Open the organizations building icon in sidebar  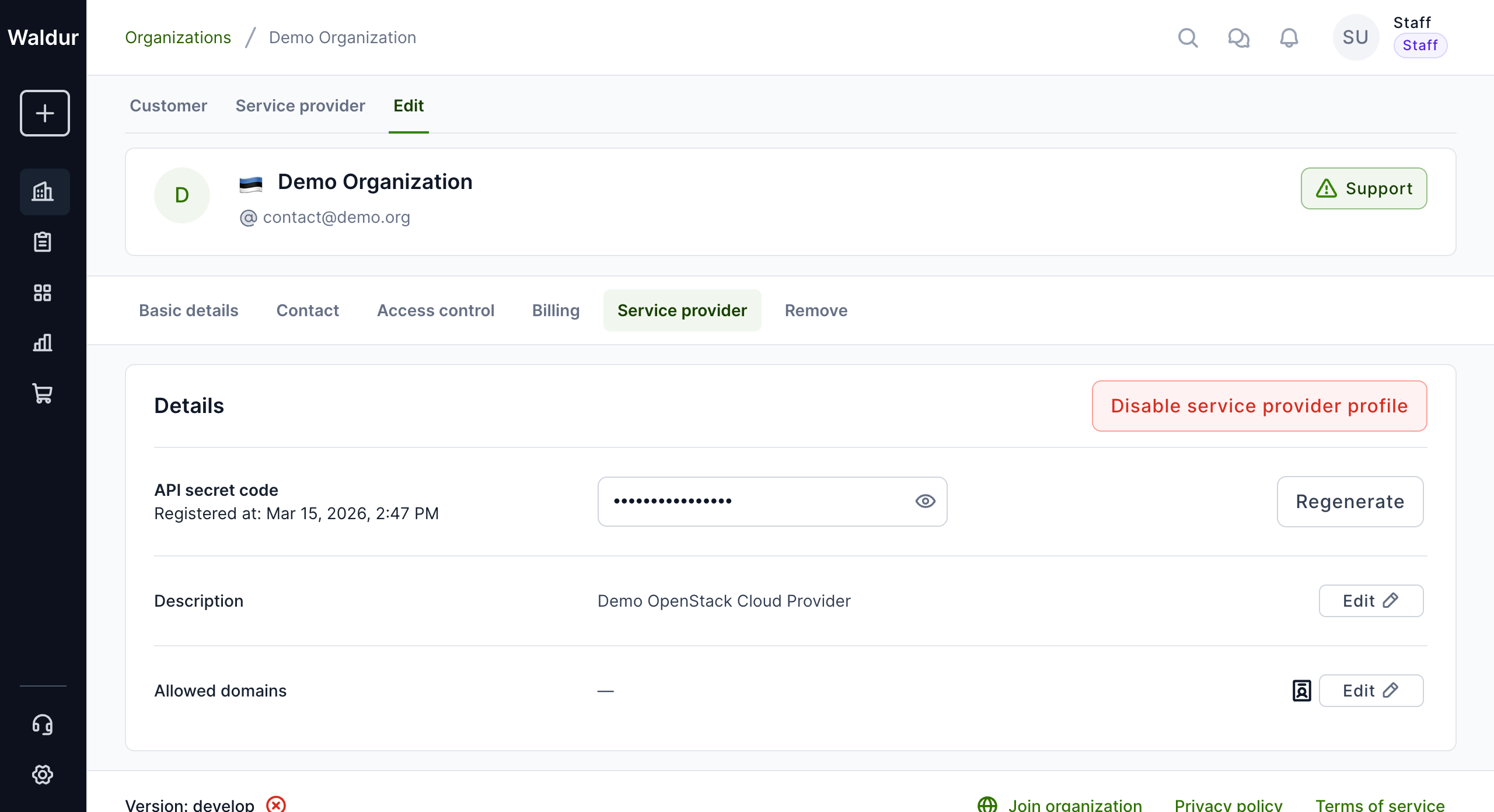[43, 191]
